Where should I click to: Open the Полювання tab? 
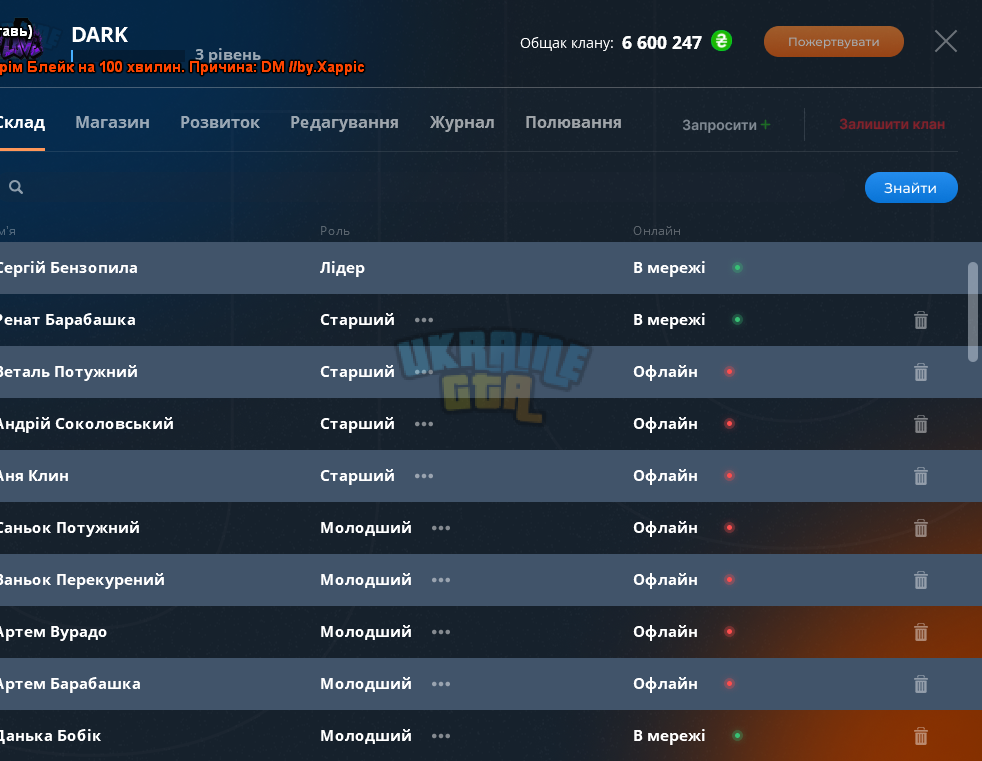tap(573, 122)
